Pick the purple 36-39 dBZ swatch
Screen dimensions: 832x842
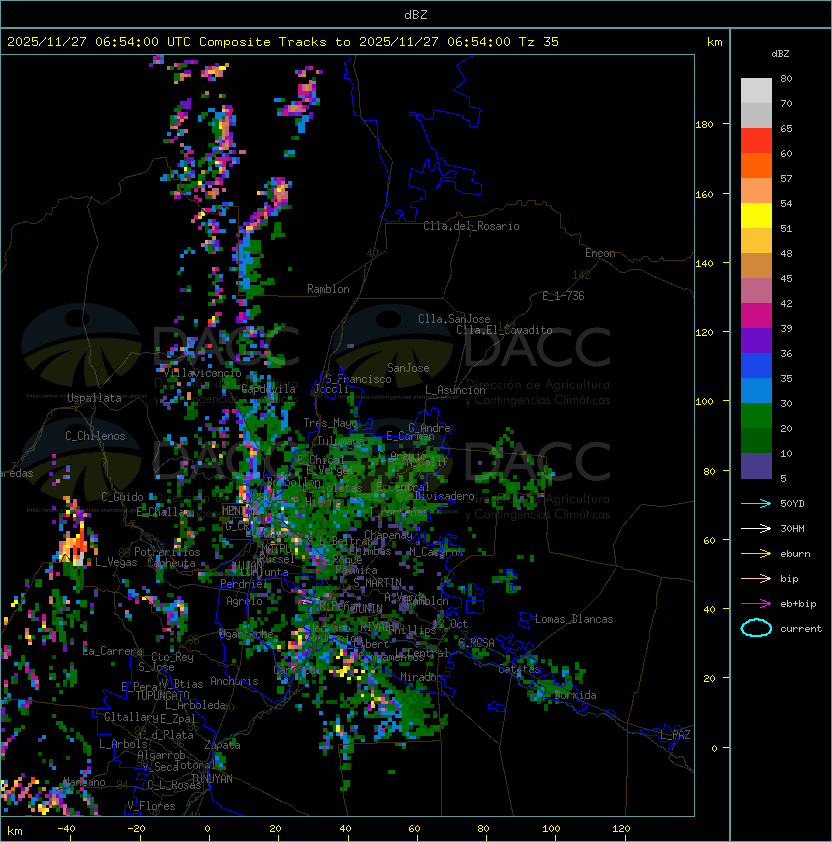coord(756,341)
